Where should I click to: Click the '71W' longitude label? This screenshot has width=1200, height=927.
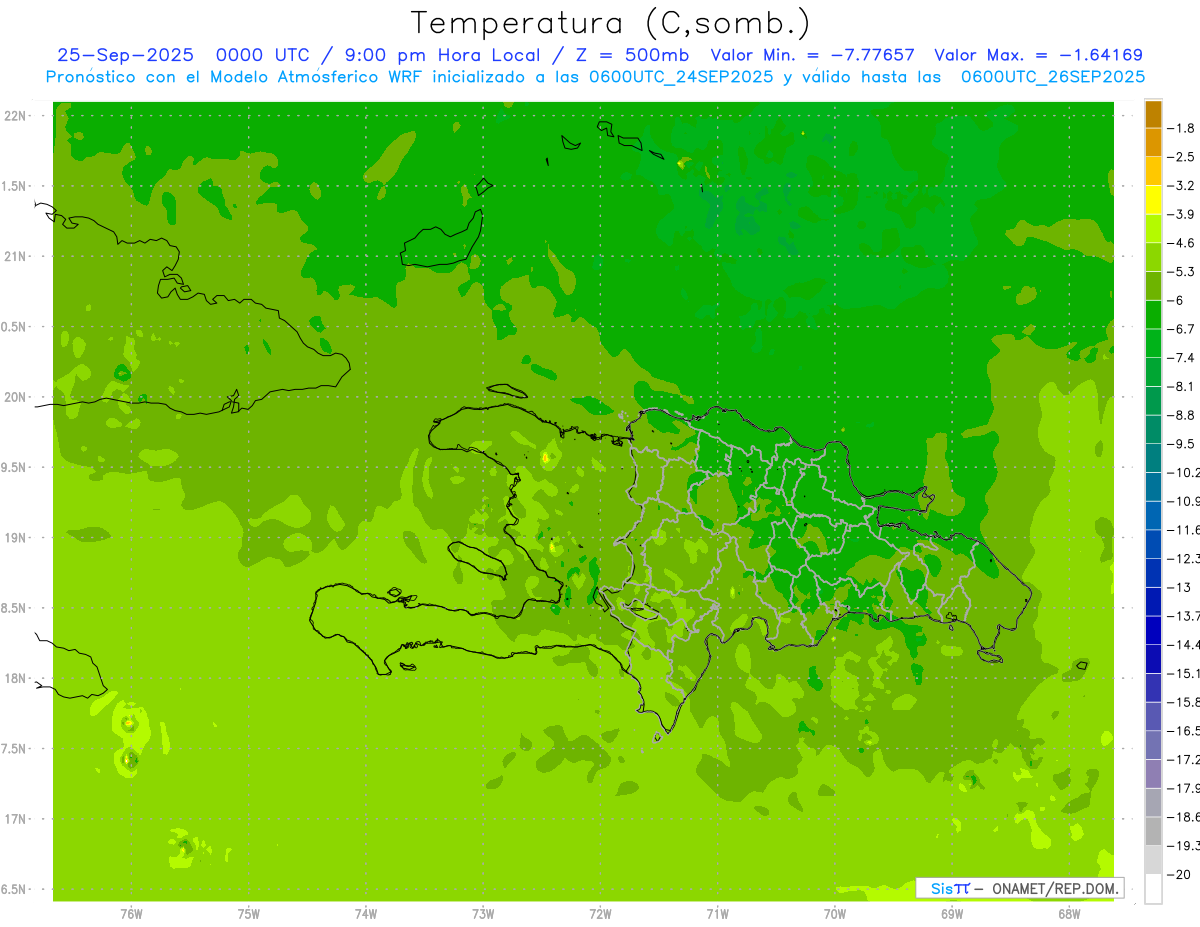(x=717, y=914)
